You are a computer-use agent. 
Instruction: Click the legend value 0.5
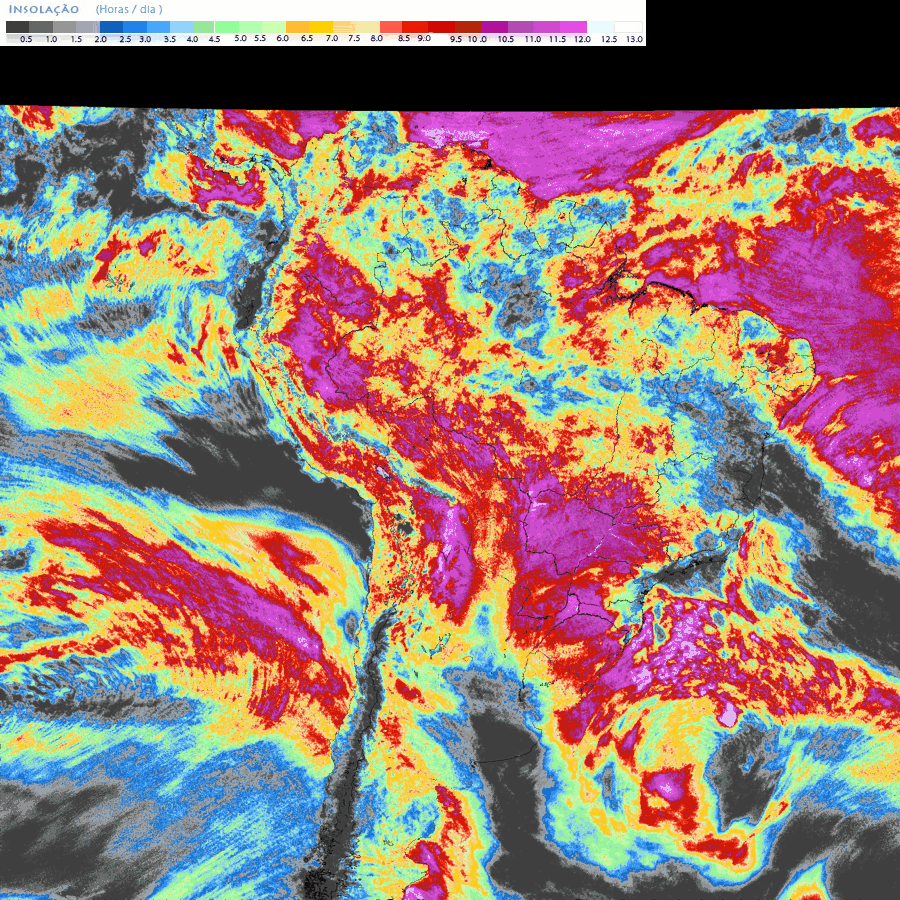coord(26,40)
